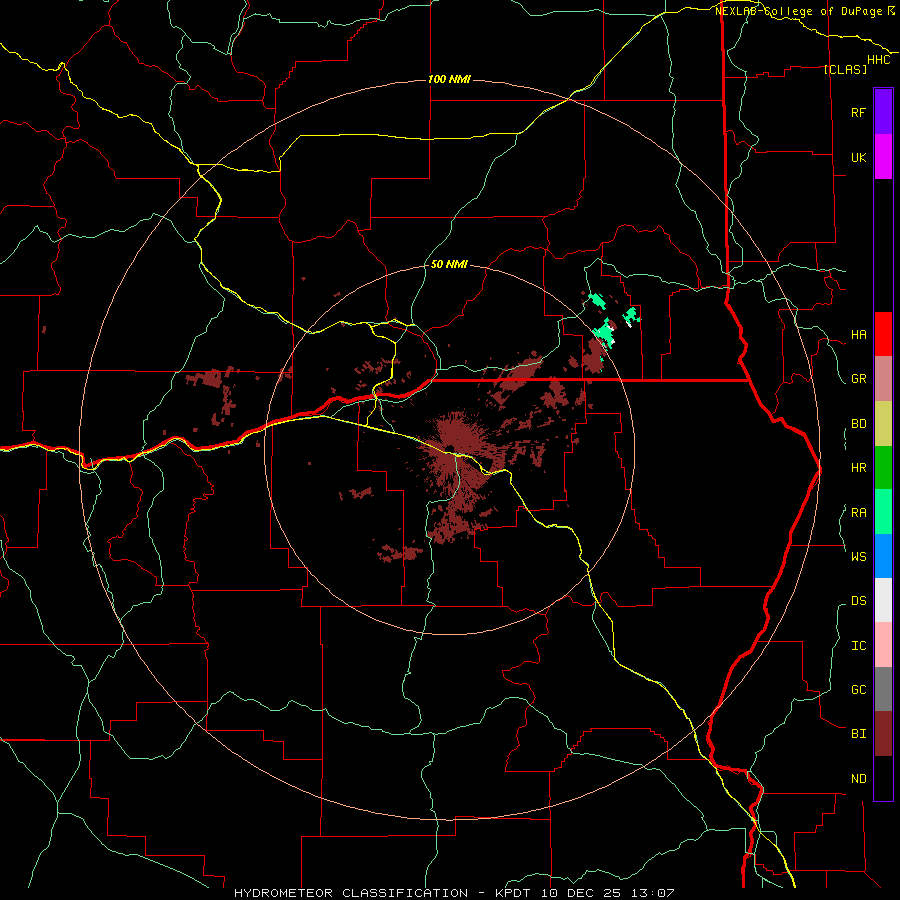Click the "BI" legend label
Screen dimensions: 900x900
[x=858, y=734]
